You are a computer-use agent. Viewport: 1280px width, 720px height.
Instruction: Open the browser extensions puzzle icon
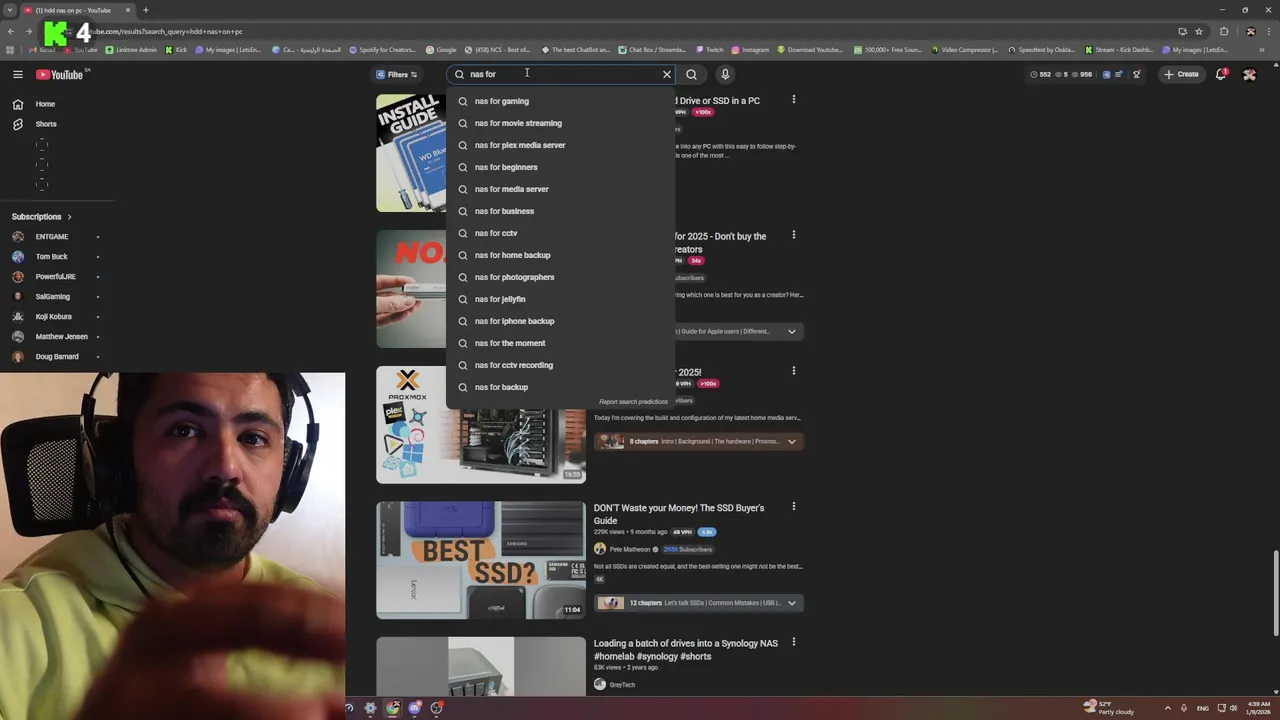[1224, 31]
